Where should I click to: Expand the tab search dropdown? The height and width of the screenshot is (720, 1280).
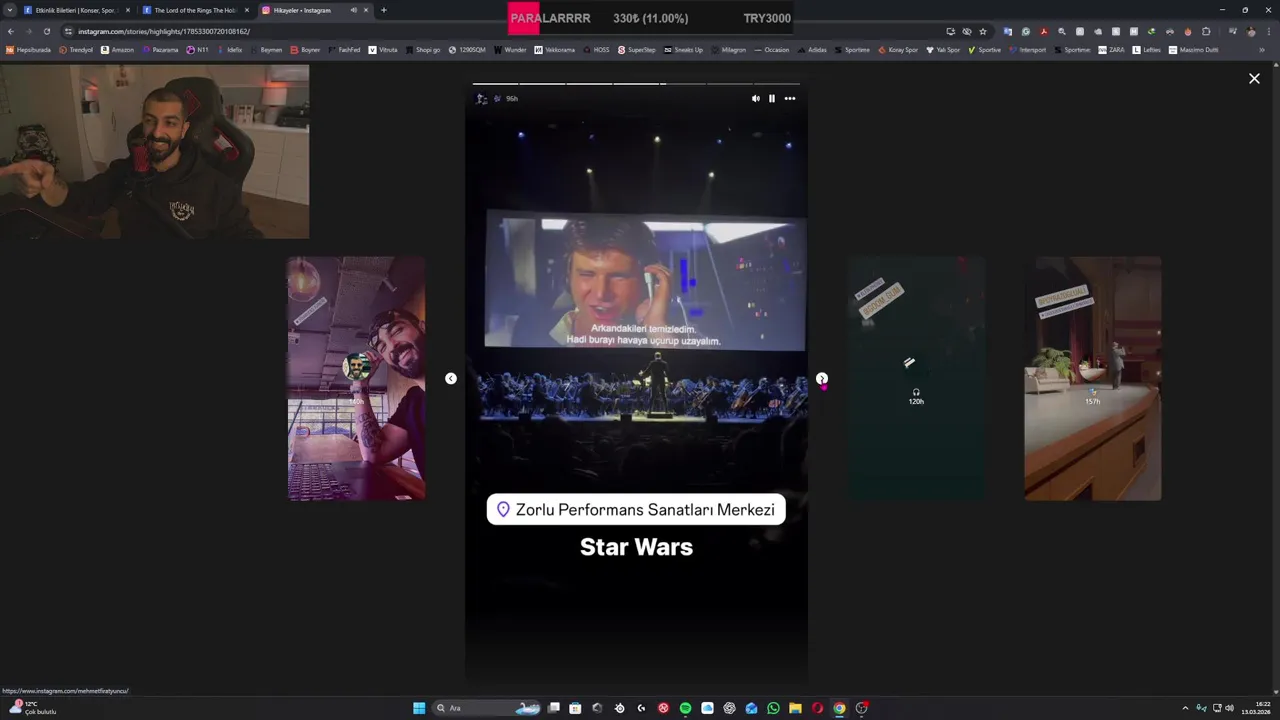(10, 10)
